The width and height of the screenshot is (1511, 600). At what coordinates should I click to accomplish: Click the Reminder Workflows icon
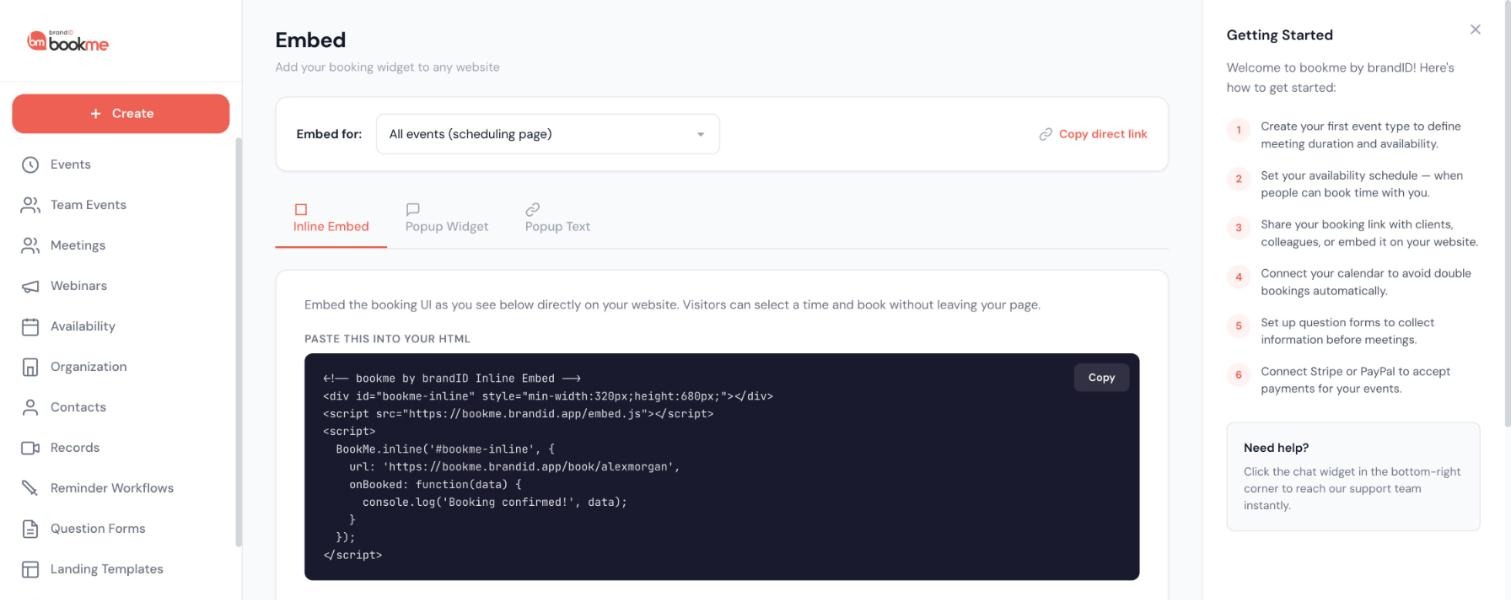[x=30, y=488]
